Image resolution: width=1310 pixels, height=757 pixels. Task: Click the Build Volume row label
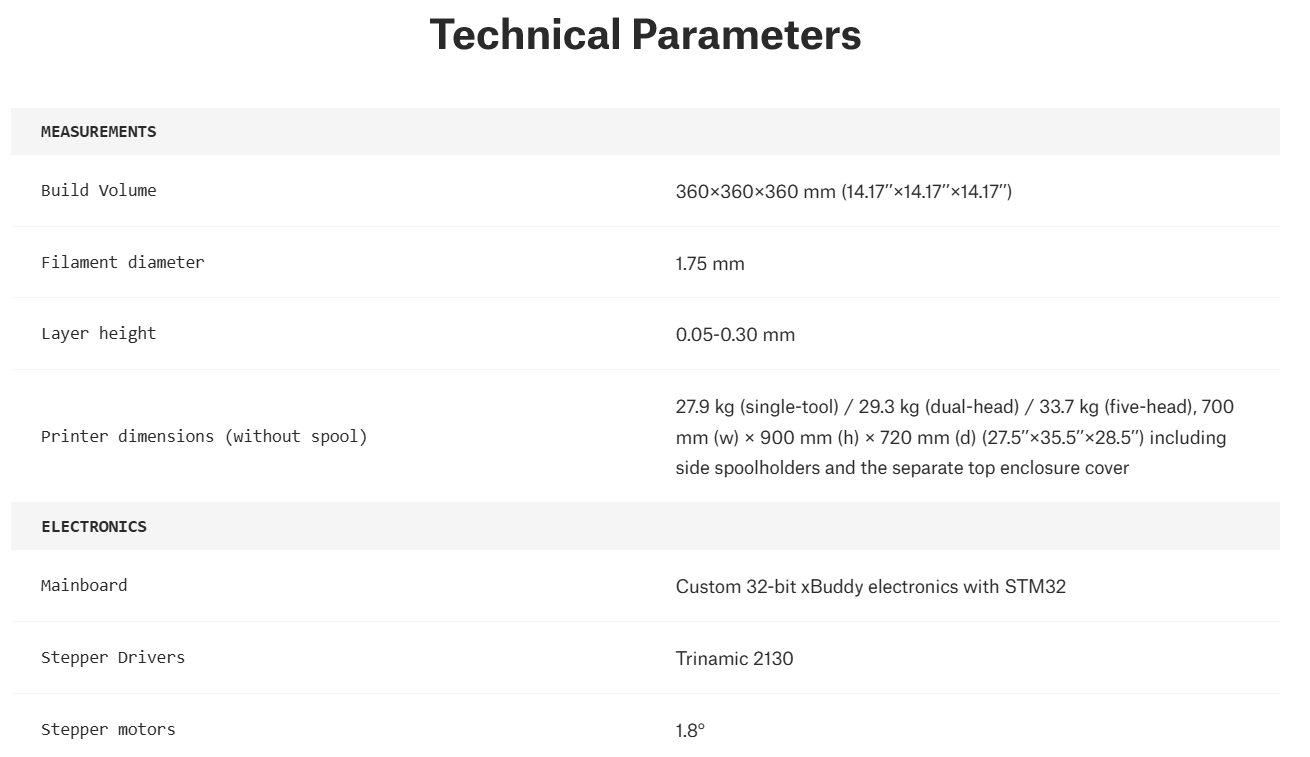point(98,190)
